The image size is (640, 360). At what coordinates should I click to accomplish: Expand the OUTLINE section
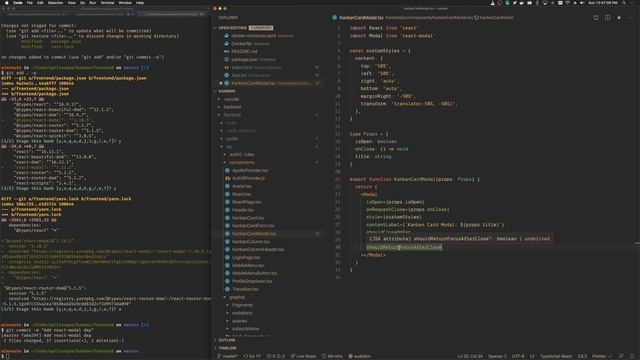point(227,340)
